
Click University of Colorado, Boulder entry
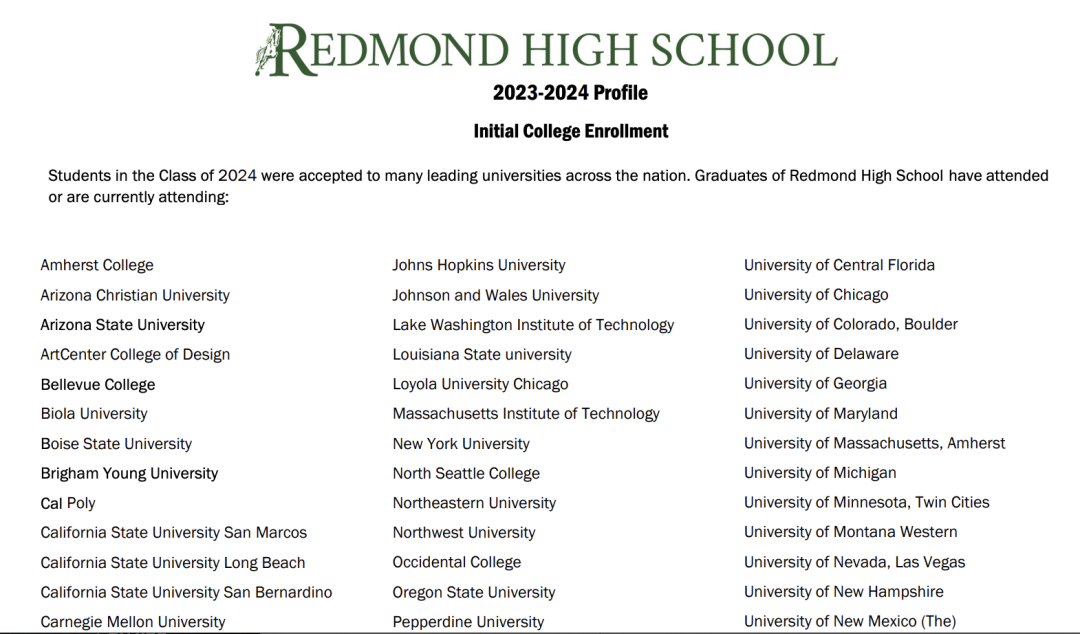click(851, 324)
